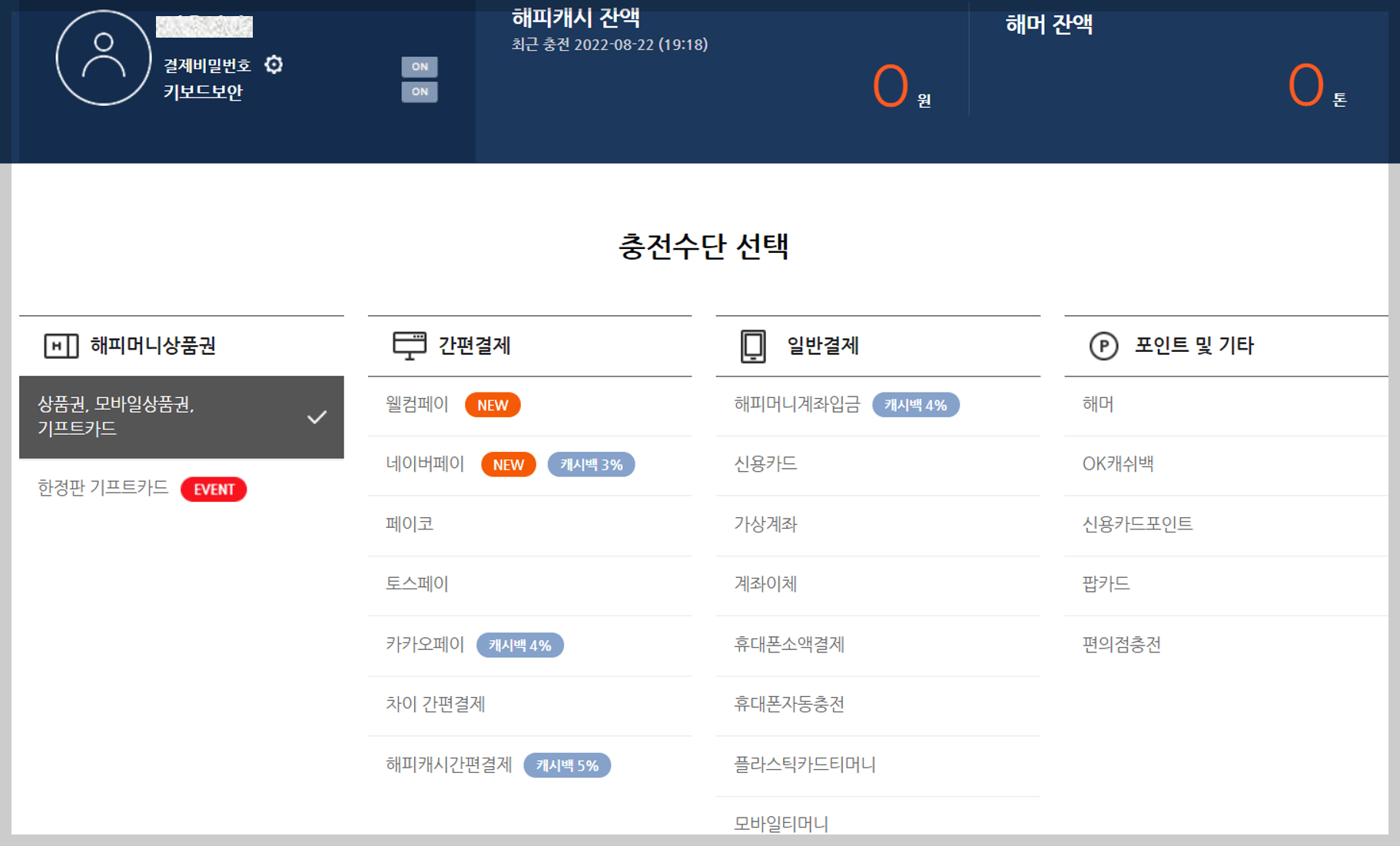
Task: Click the smartphone icon next to 일반결제
Action: (751, 346)
